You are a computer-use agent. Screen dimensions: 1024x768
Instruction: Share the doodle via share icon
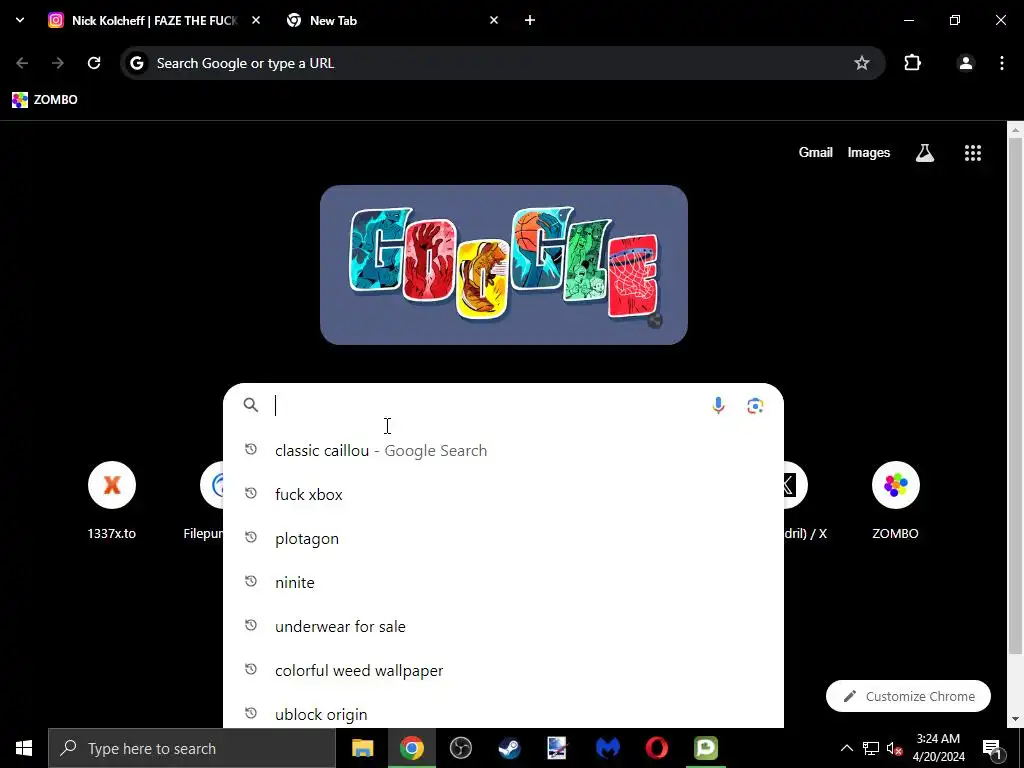coord(655,321)
